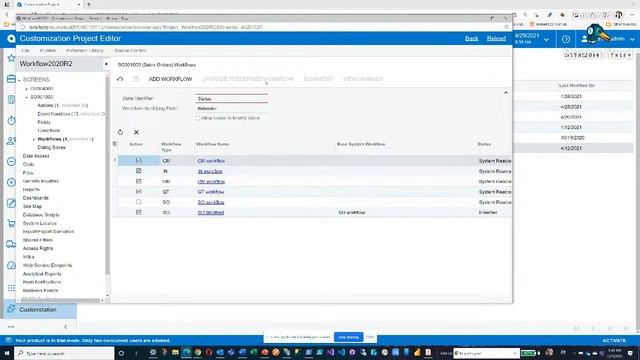Open the gauge dashboard icon in sidebar
Viewport: 640px width, 360px height.
tap(11, 265)
